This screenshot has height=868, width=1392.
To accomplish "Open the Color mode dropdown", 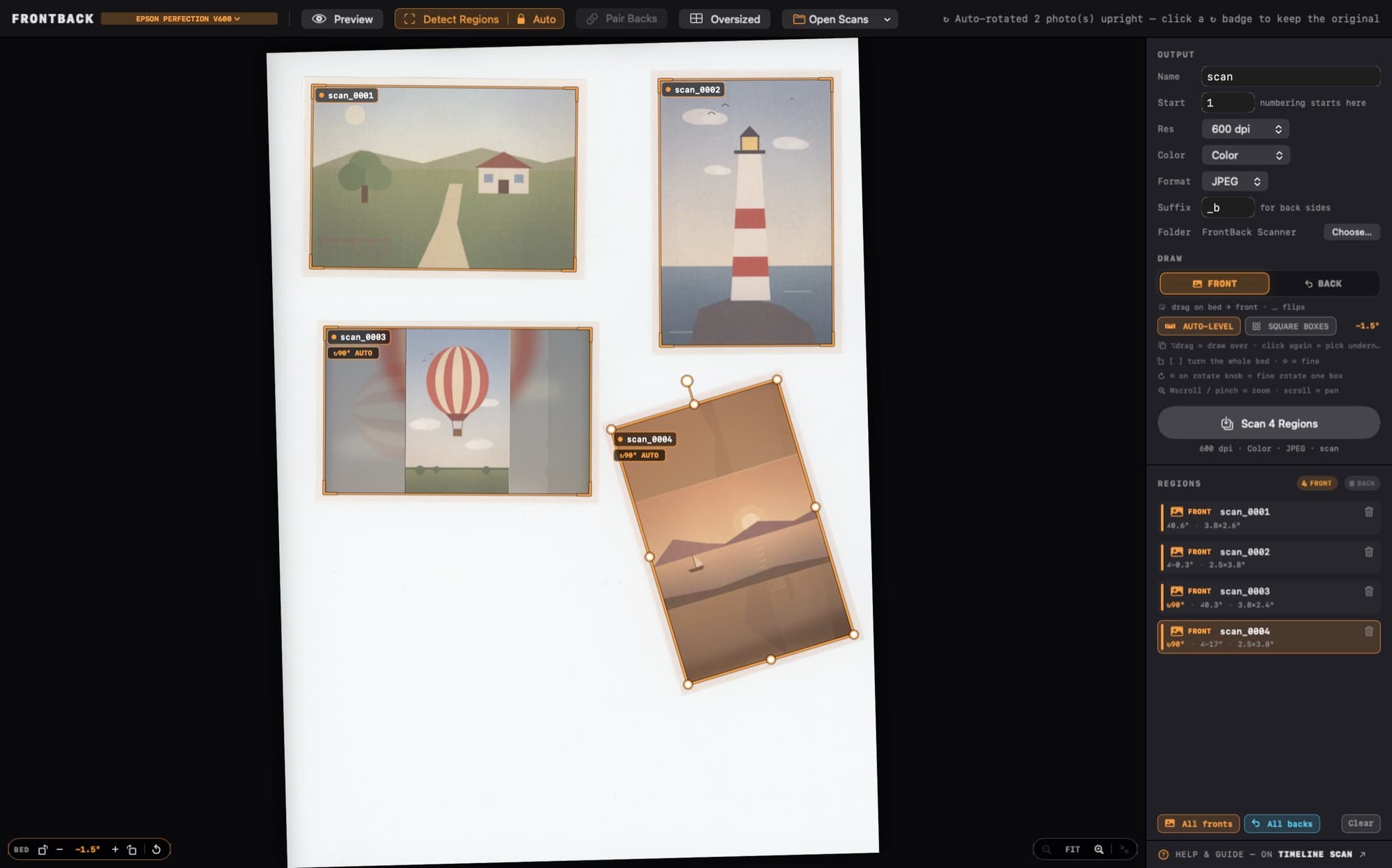I will tap(1246, 155).
